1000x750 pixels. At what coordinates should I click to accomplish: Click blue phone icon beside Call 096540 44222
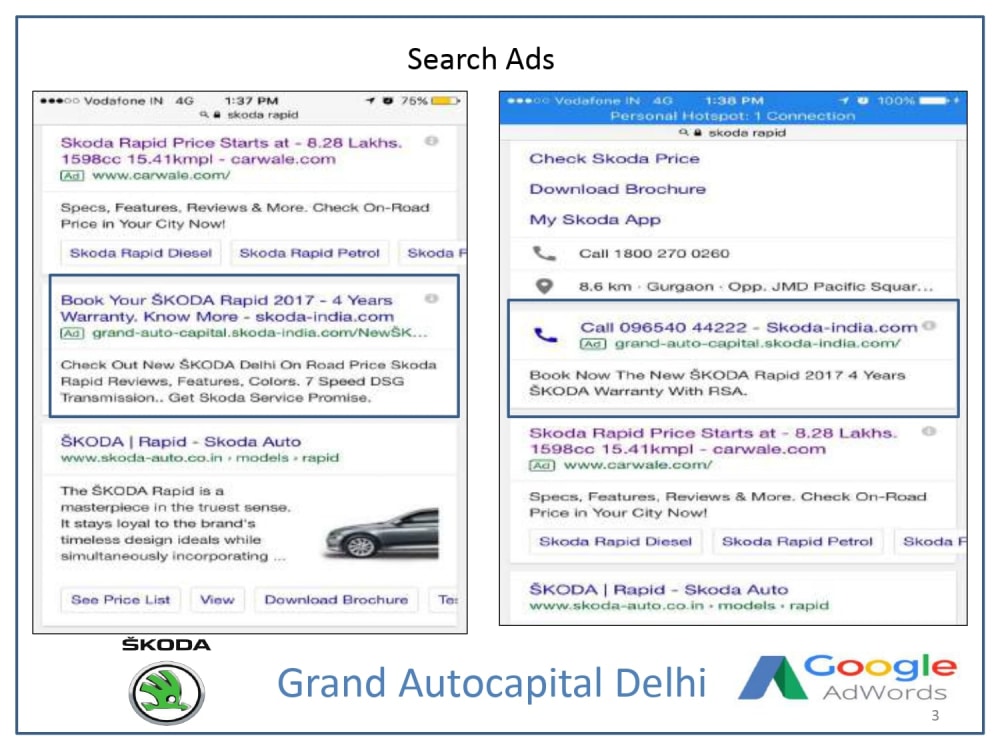(546, 334)
